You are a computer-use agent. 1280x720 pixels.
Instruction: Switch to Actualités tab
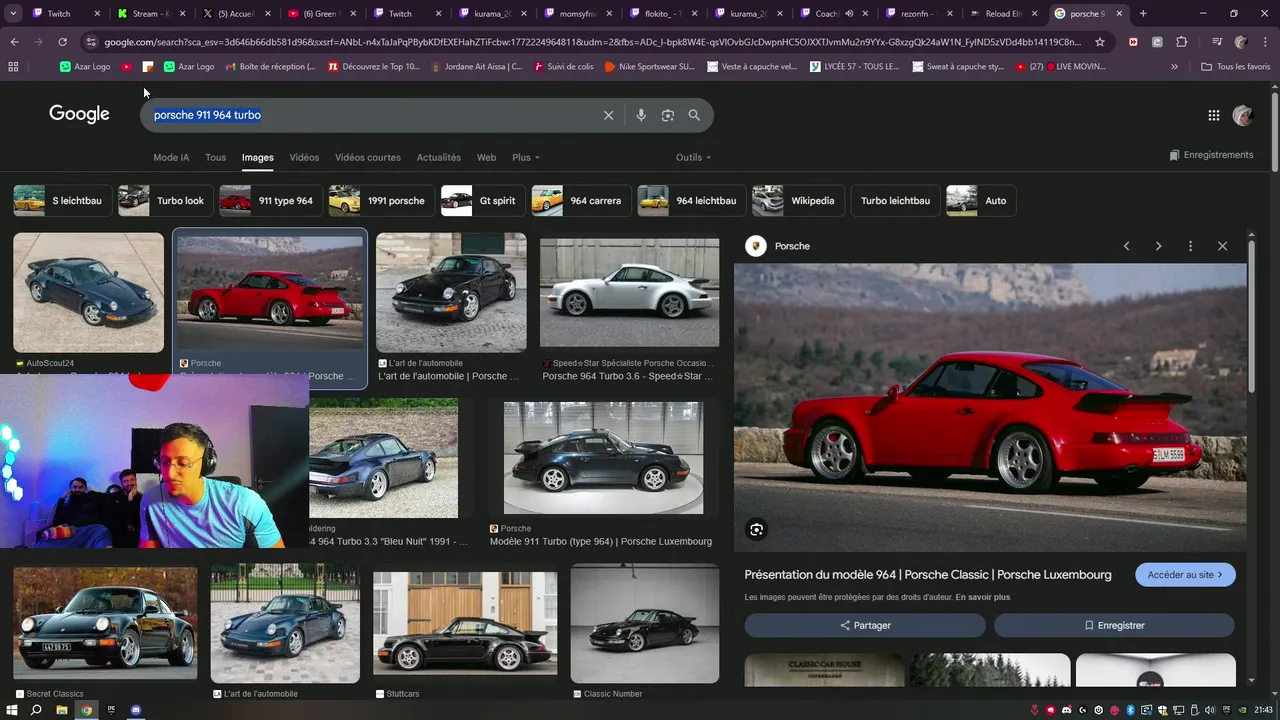click(x=439, y=157)
